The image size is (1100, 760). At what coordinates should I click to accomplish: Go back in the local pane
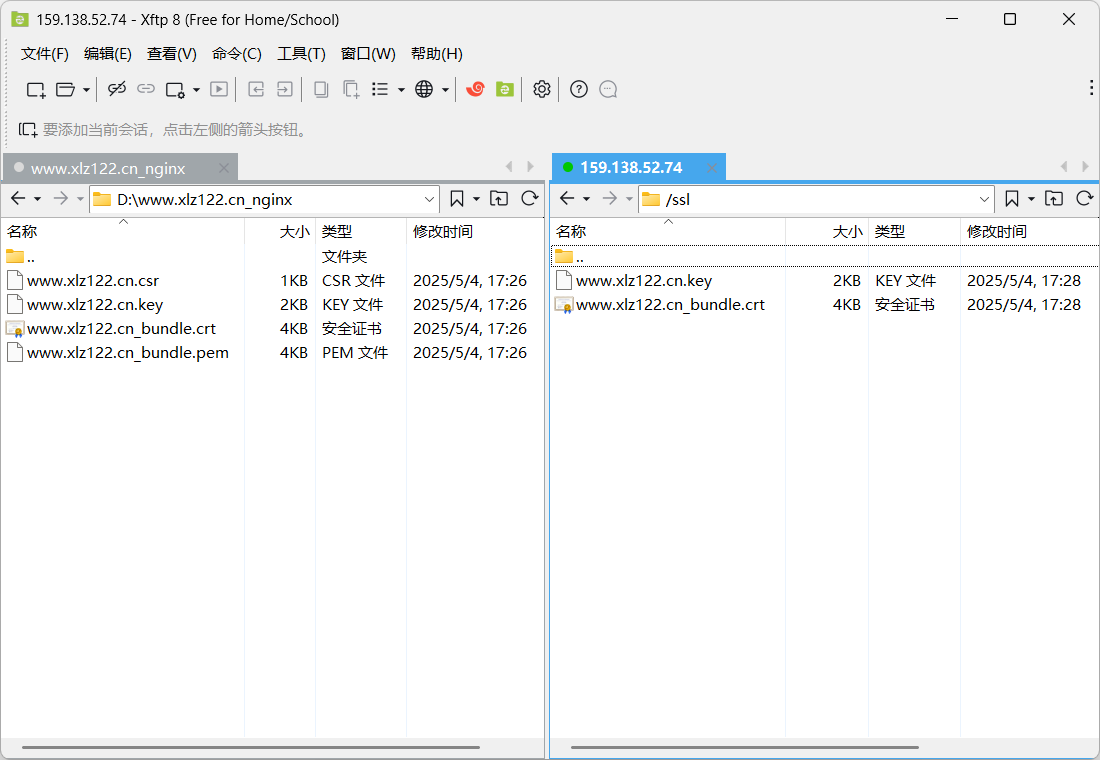18,199
